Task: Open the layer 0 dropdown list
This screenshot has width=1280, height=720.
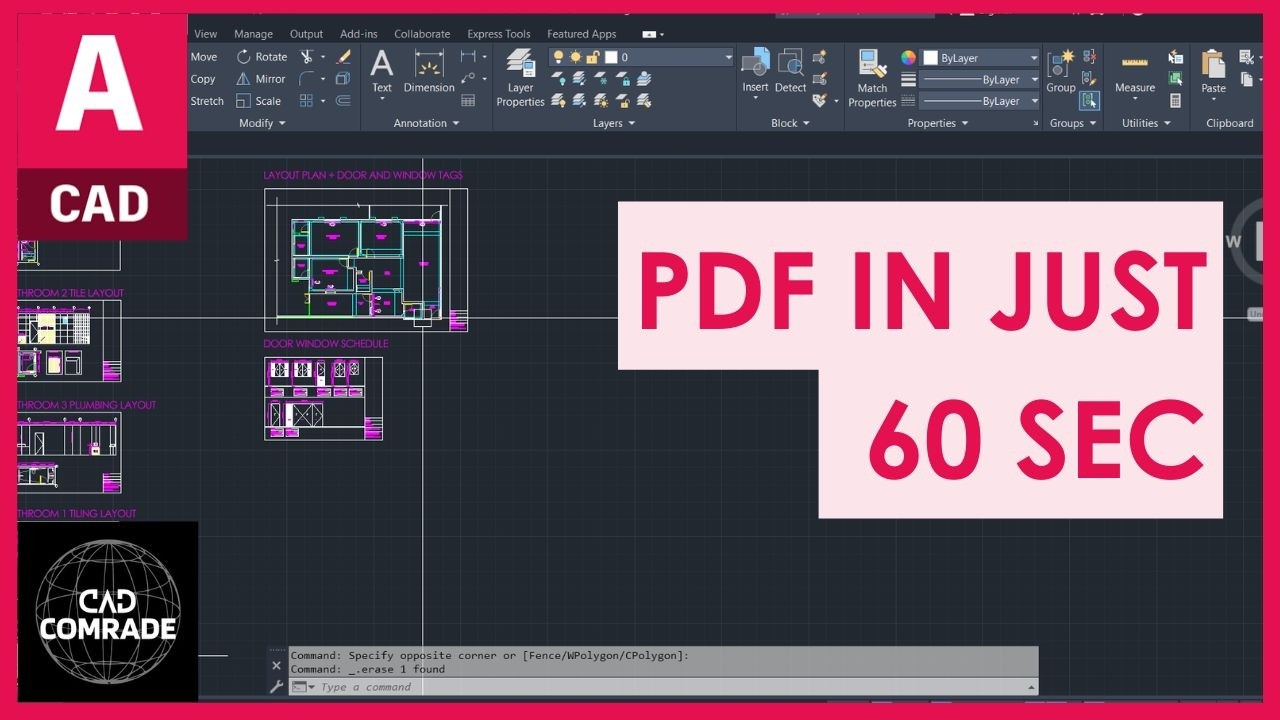Action: click(728, 58)
